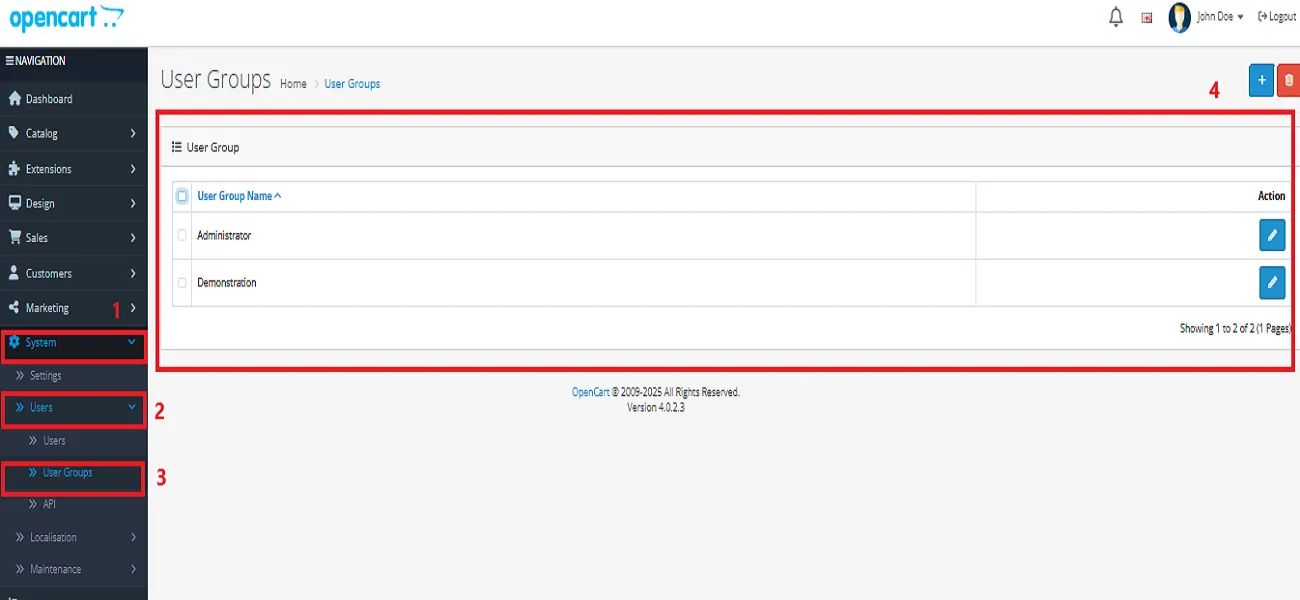Check the Demonstration row checkbox

tap(182, 283)
